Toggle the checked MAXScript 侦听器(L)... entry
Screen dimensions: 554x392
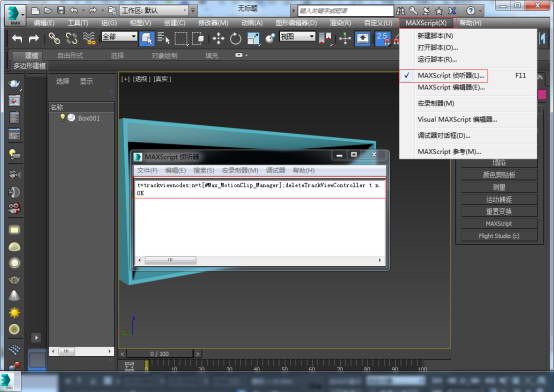click(x=451, y=75)
